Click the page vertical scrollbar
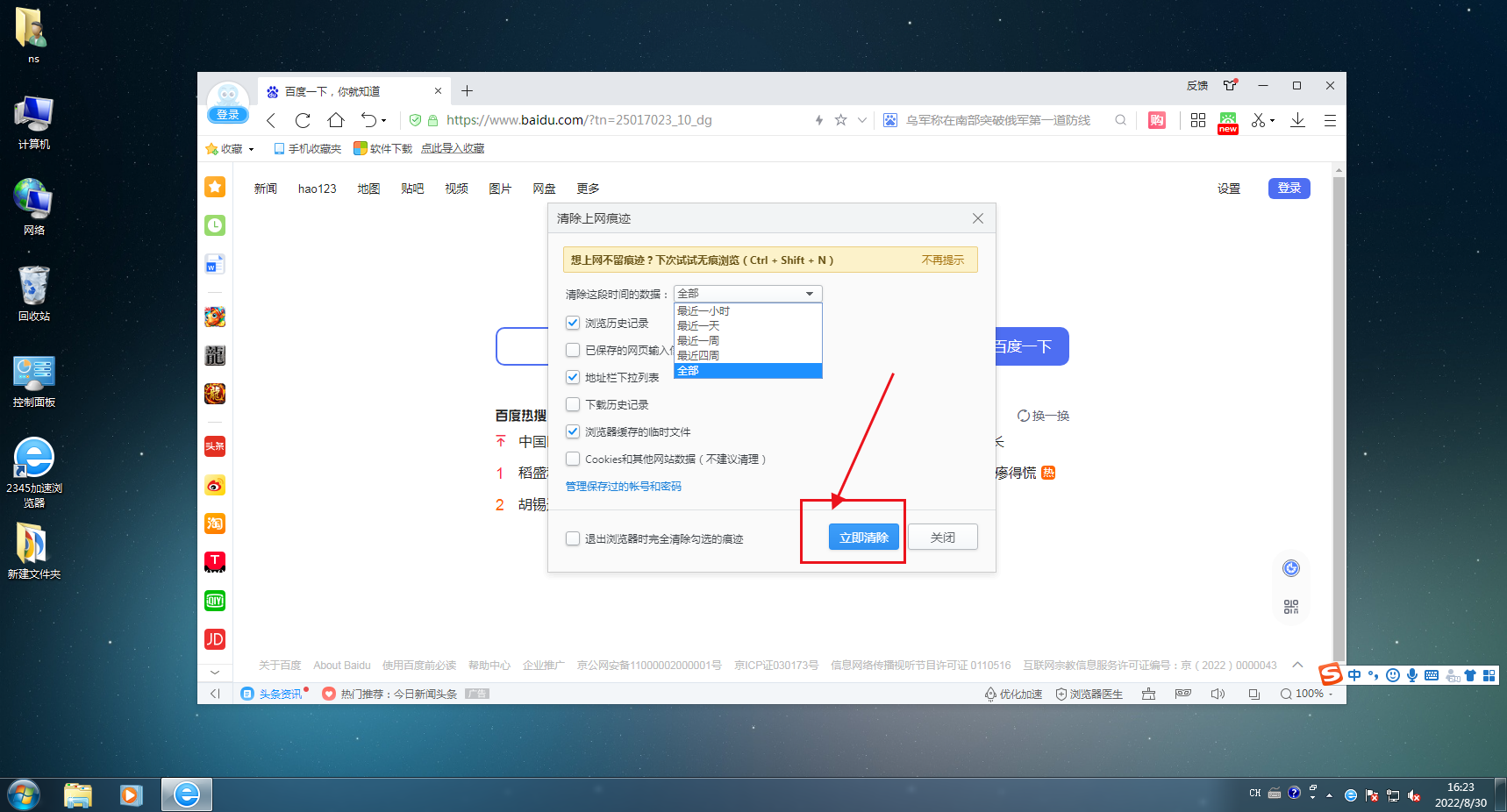1507x812 pixels. coord(1339,421)
